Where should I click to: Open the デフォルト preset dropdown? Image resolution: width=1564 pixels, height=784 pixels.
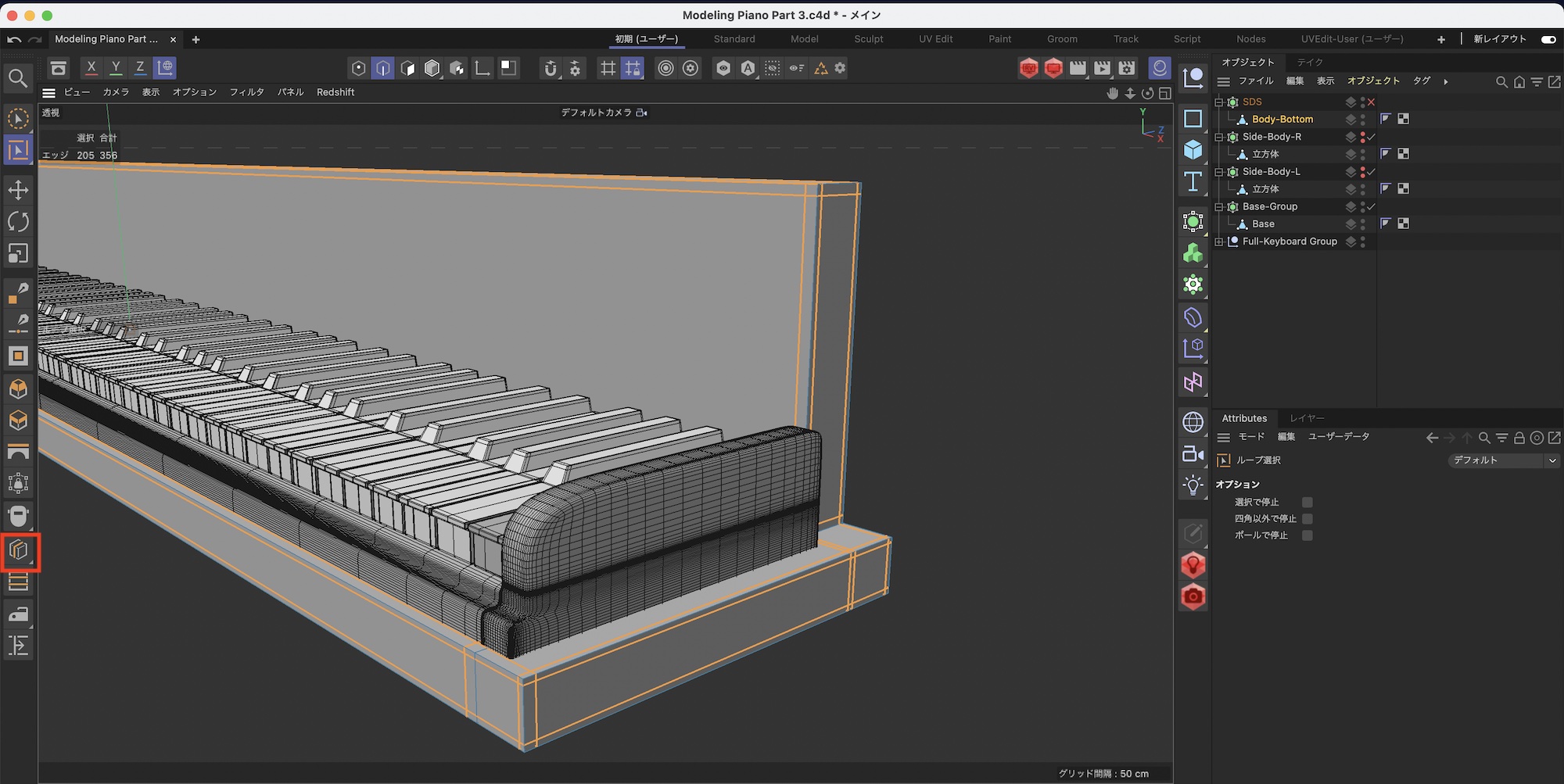1502,460
